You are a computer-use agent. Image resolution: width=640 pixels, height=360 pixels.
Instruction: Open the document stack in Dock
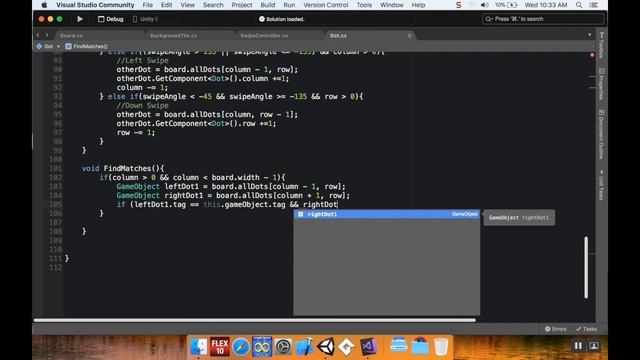(x=399, y=346)
